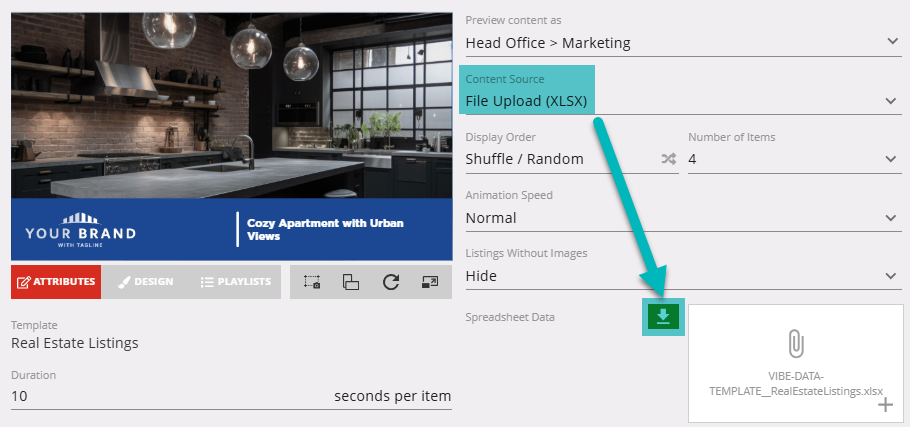Click the pop-out preview icon
The width and height of the screenshot is (910, 427).
click(430, 282)
